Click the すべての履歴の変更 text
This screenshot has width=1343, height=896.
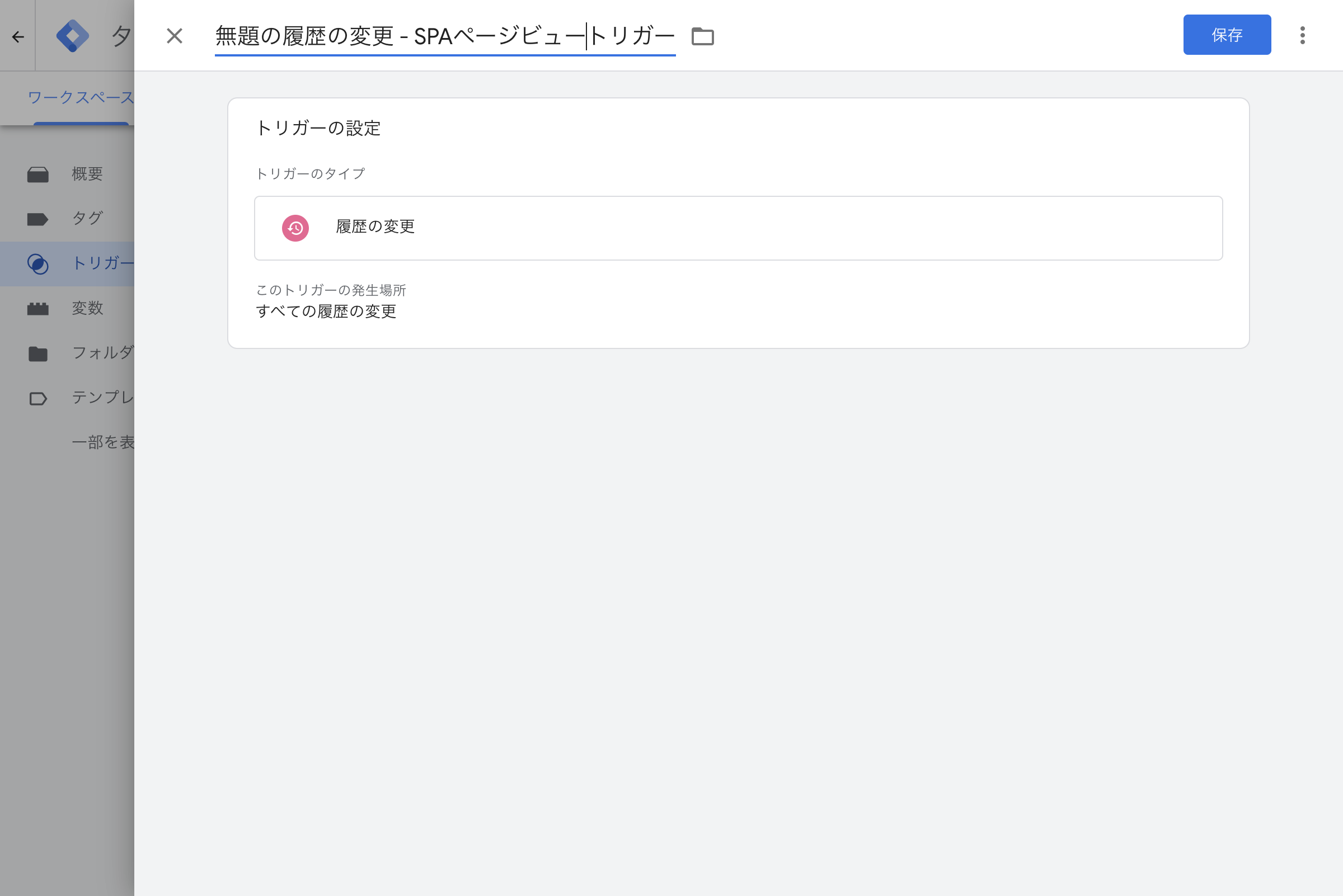[x=326, y=311]
